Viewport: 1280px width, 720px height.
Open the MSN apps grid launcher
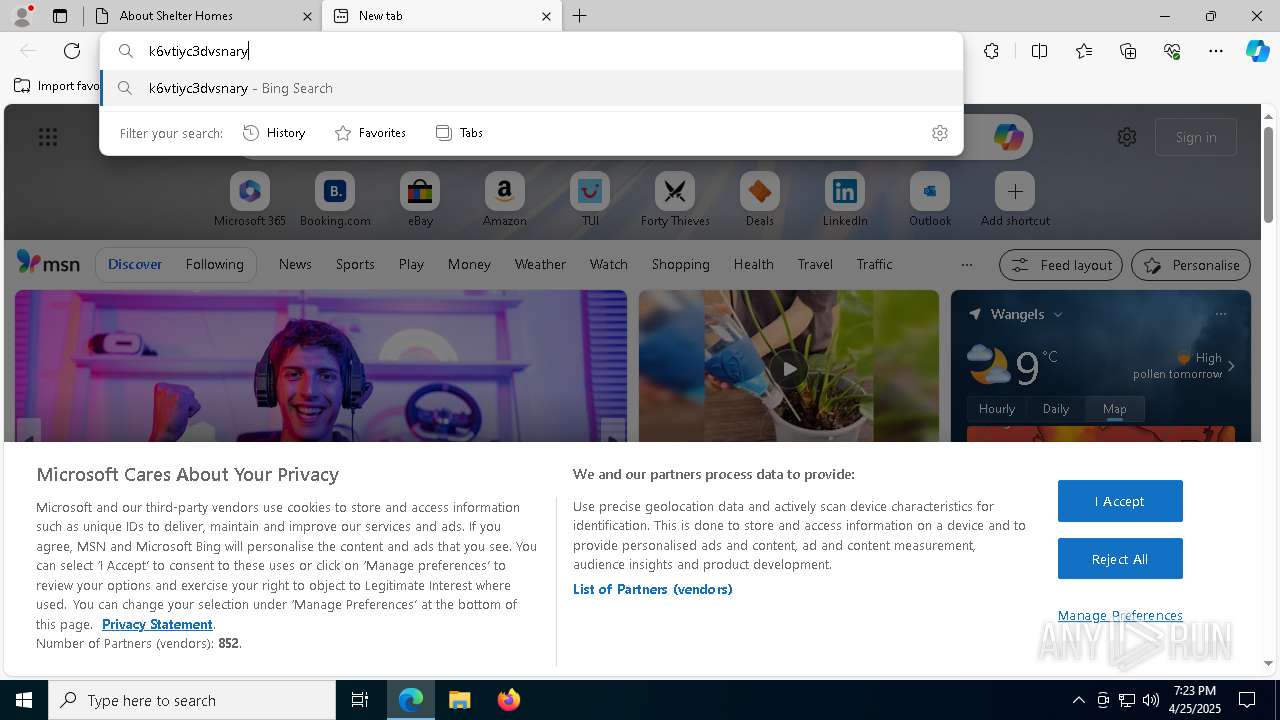tap(48, 137)
